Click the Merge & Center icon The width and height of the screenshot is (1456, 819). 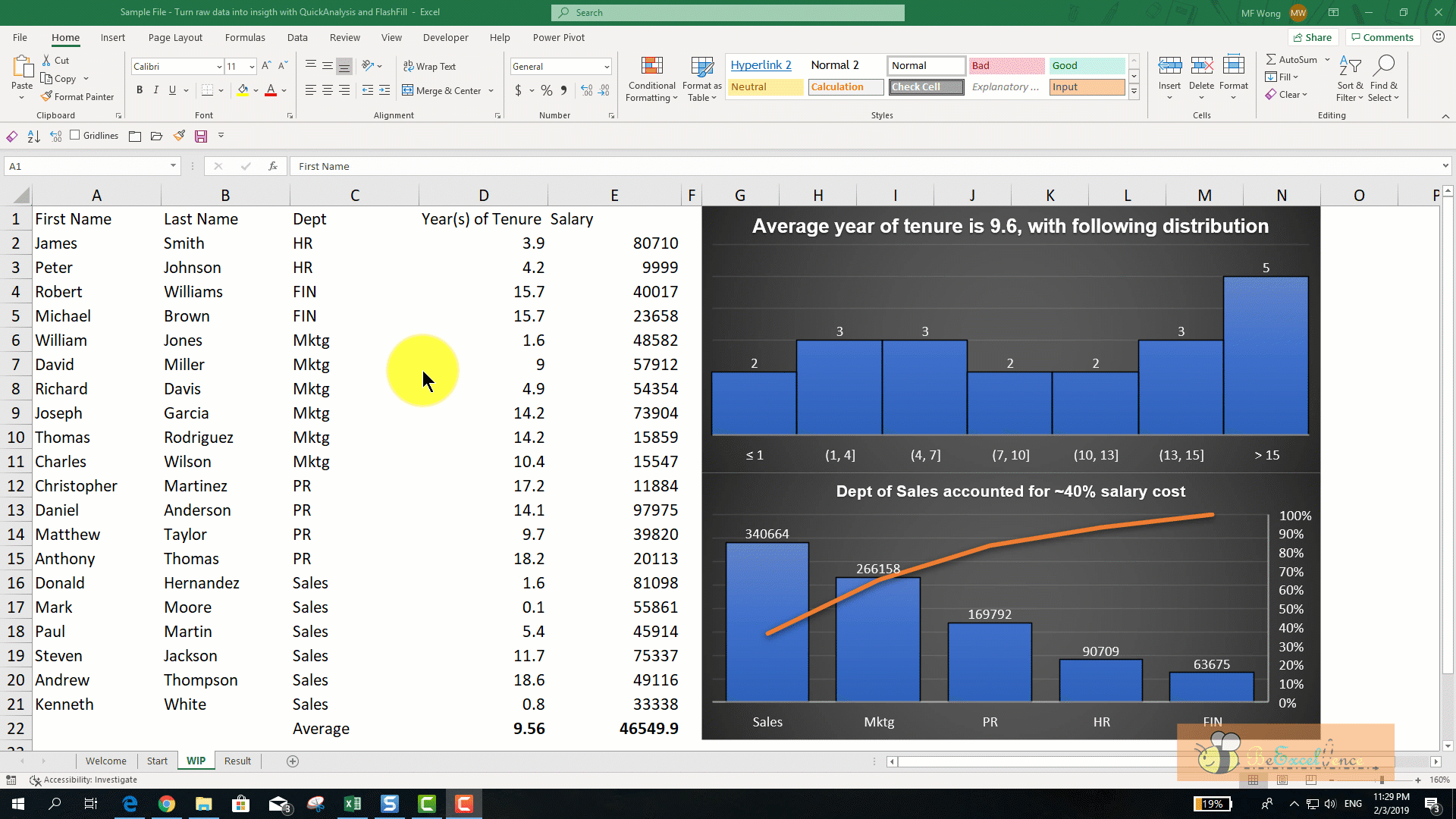click(x=408, y=90)
